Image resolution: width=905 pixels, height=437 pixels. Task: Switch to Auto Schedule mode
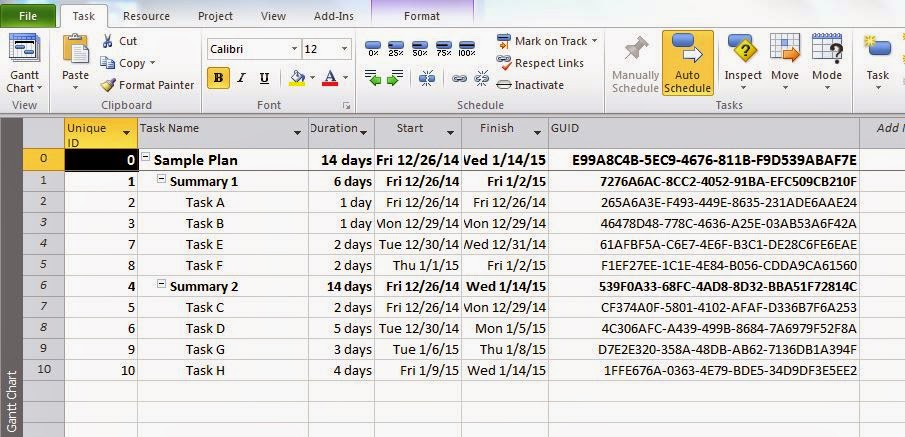[687, 64]
